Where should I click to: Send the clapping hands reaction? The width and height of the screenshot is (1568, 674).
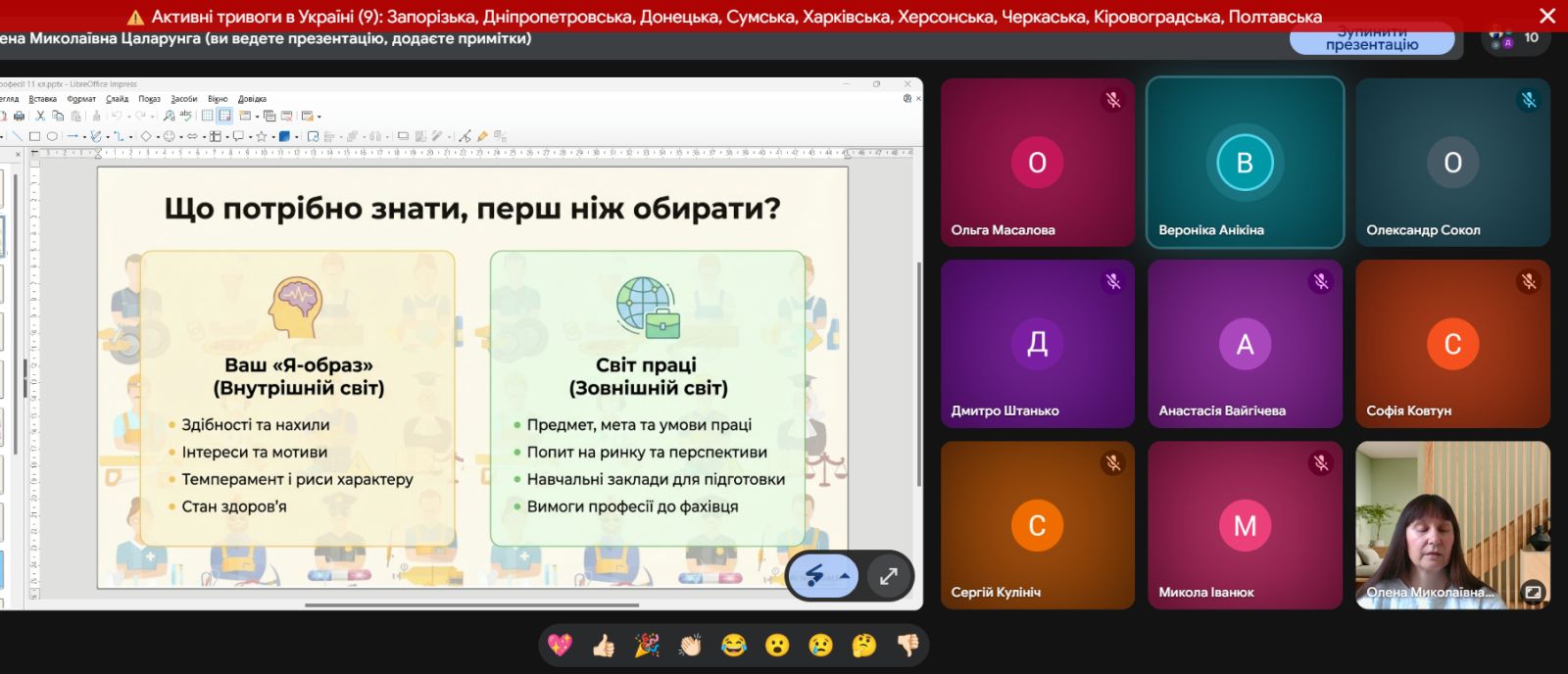[690, 645]
